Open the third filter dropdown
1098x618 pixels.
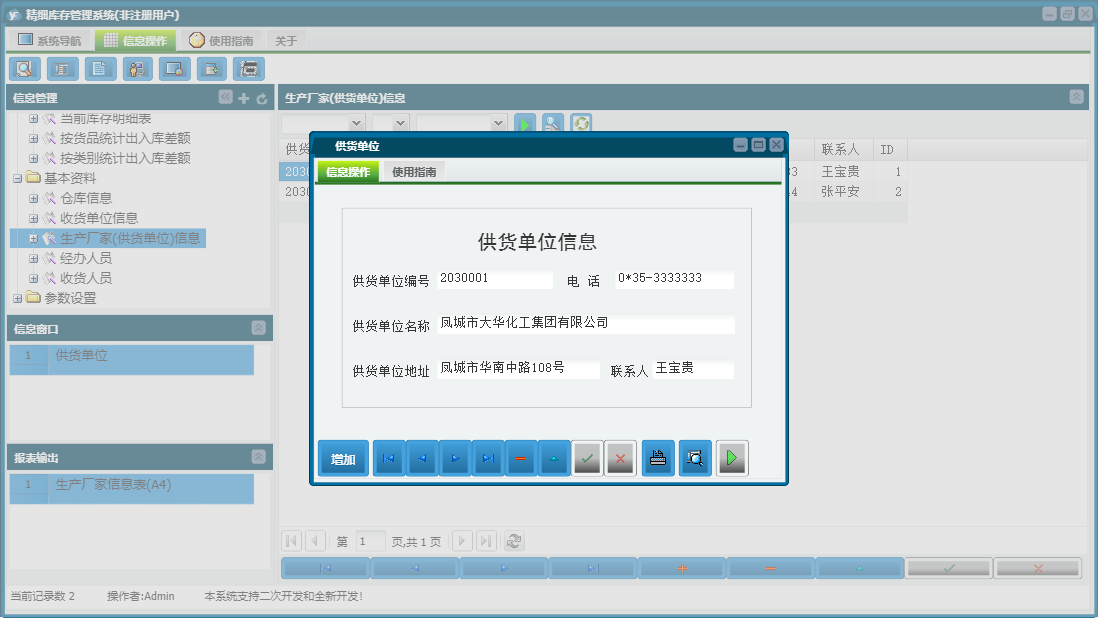(498, 123)
